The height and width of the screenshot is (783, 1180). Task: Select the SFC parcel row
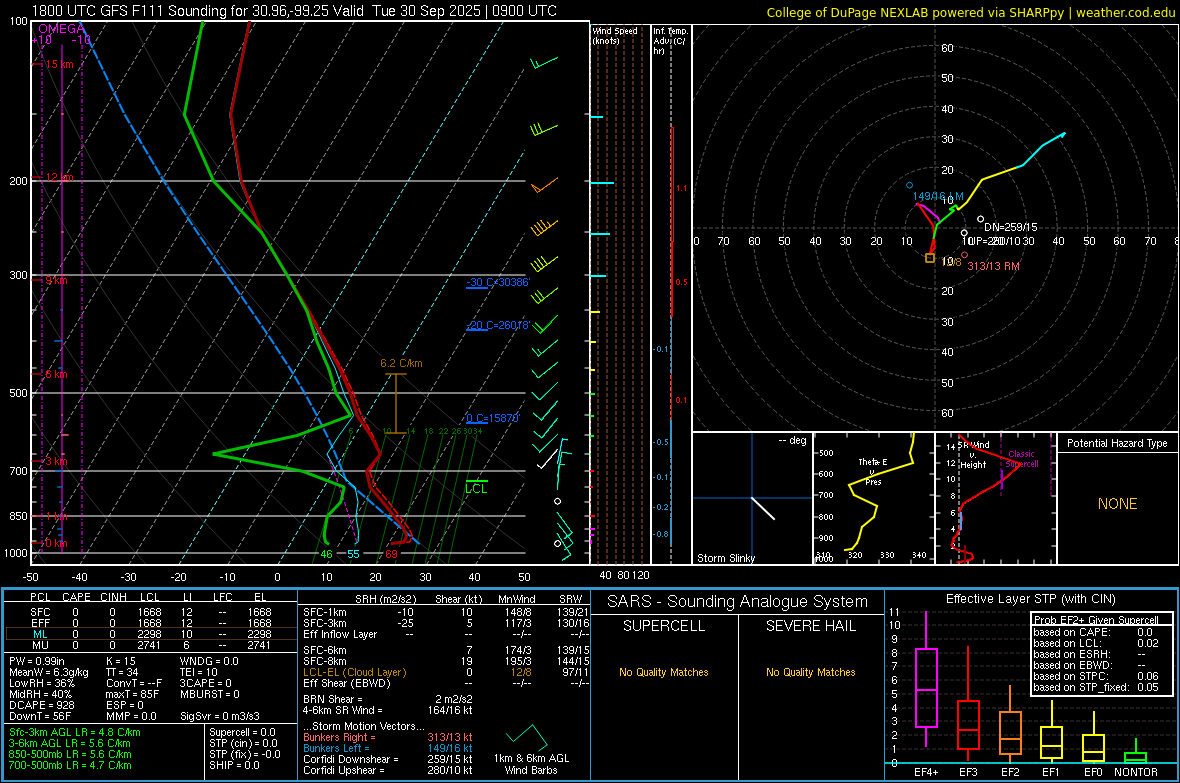point(150,612)
